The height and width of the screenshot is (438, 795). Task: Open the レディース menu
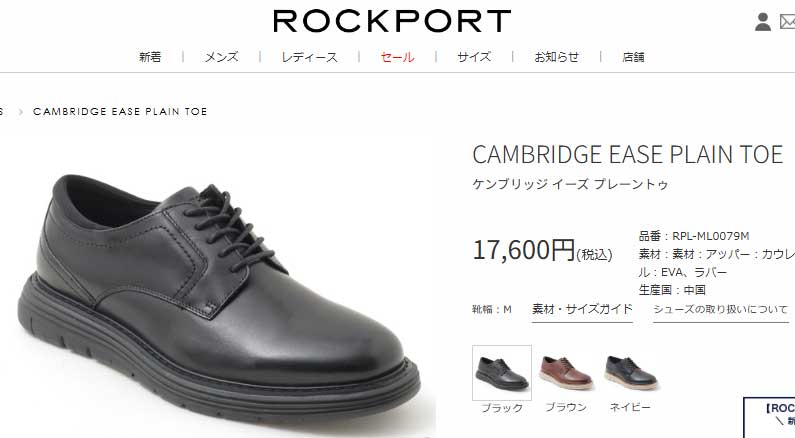tap(309, 57)
